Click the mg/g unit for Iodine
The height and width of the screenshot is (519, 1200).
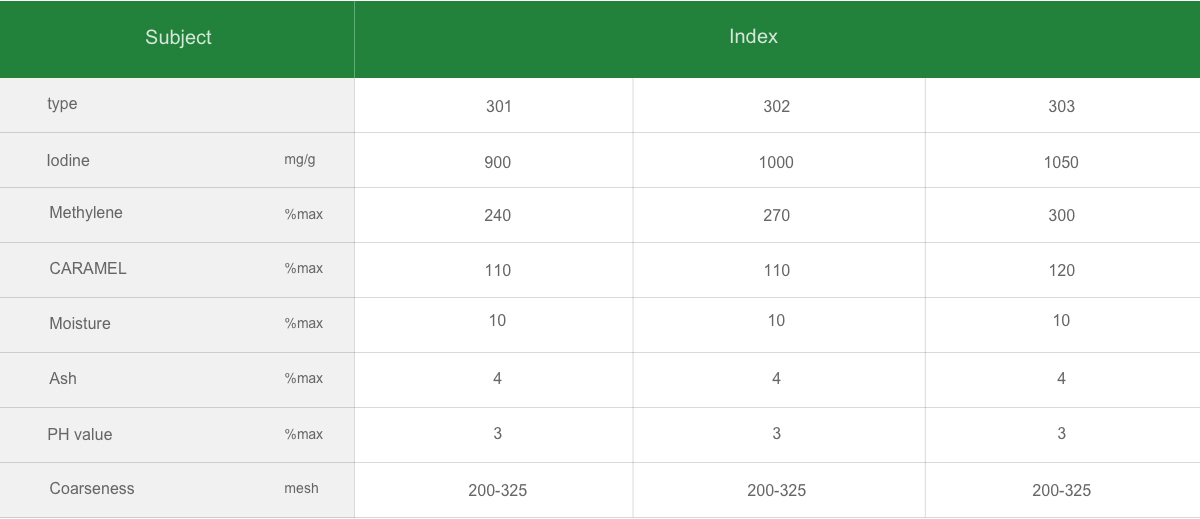pyautogui.click(x=300, y=160)
